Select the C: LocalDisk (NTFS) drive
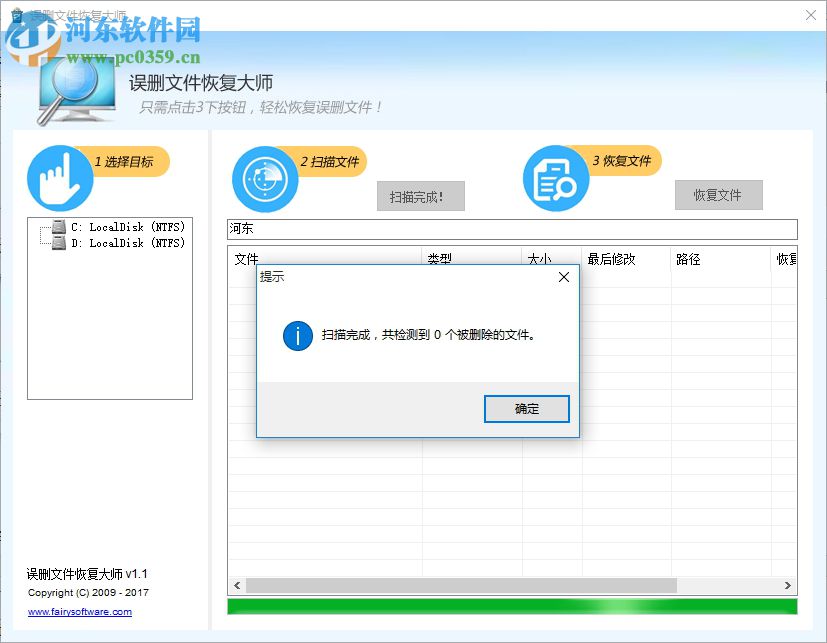The height and width of the screenshot is (643, 827). [130, 227]
